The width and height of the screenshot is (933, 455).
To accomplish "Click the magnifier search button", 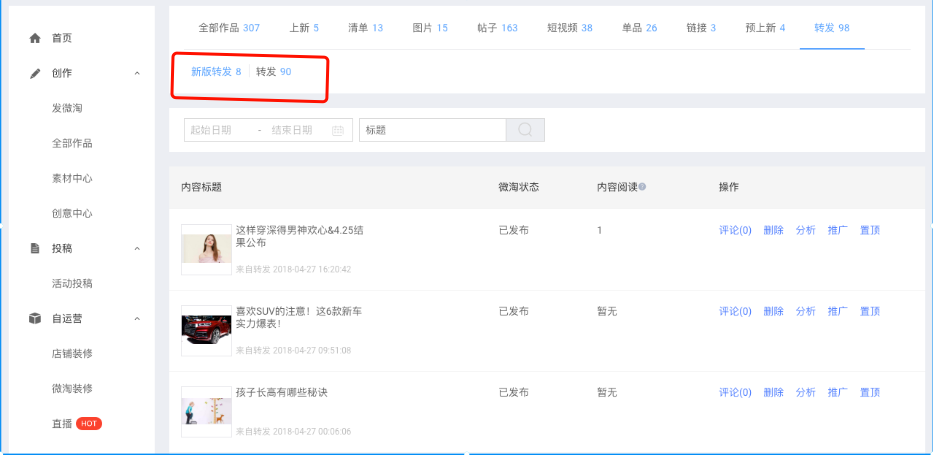I will click(x=525, y=130).
